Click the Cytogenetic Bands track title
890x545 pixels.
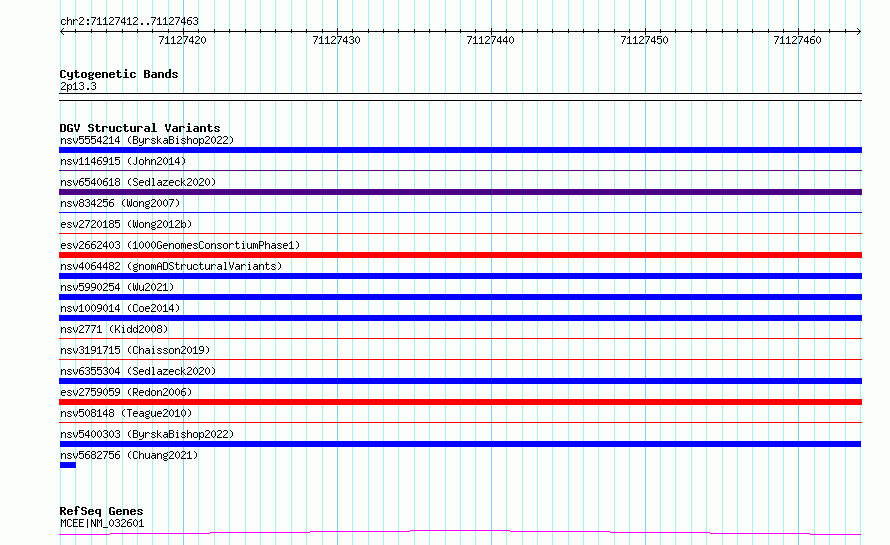119,74
